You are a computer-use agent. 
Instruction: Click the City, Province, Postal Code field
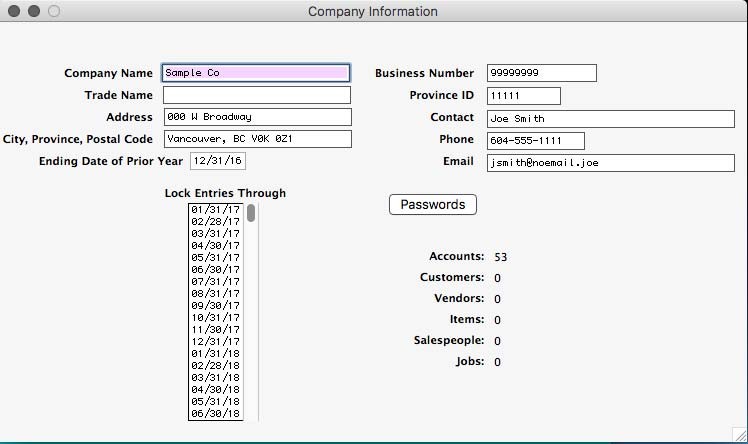coord(256,139)
